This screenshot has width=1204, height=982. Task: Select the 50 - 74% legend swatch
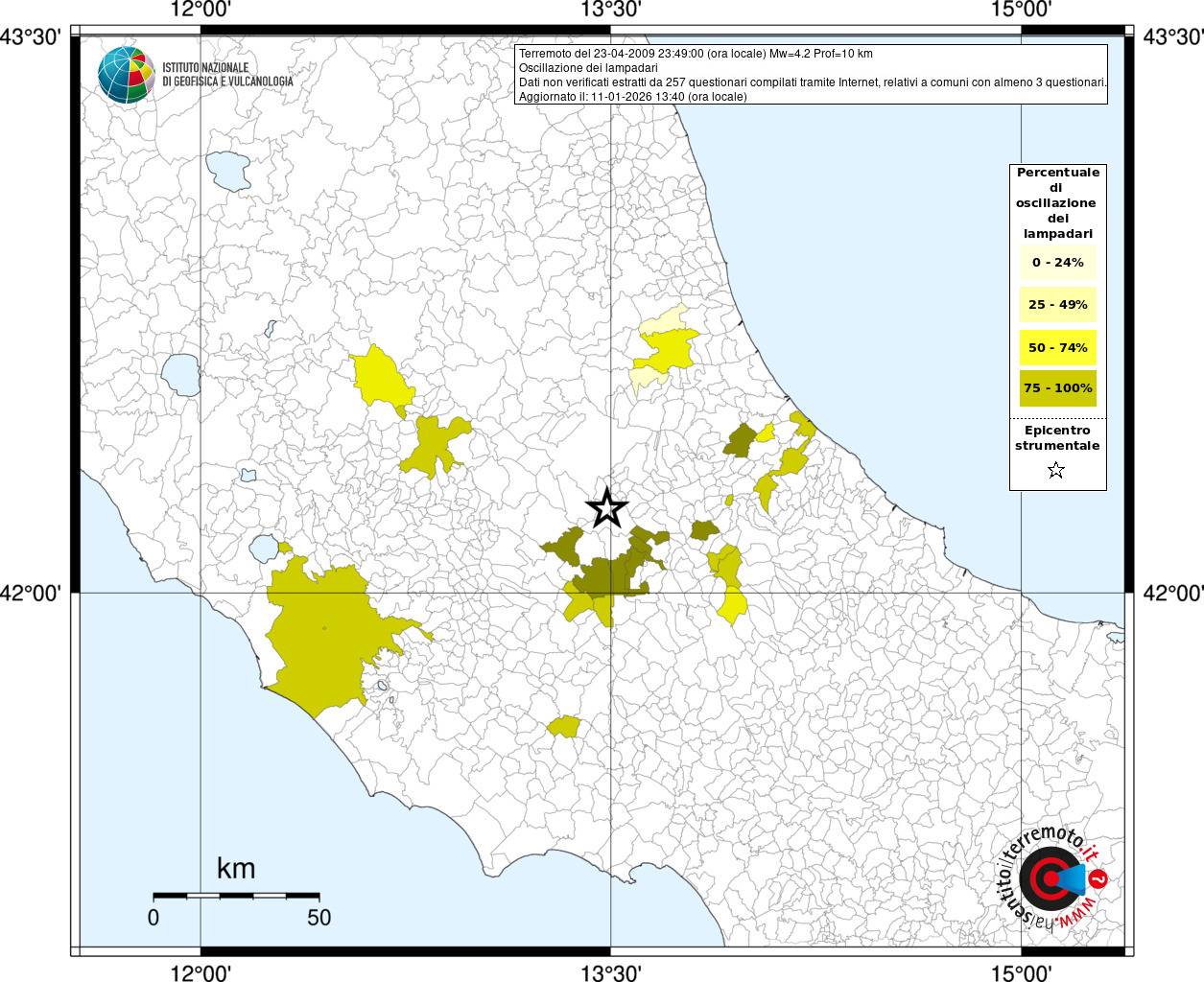1057,347
